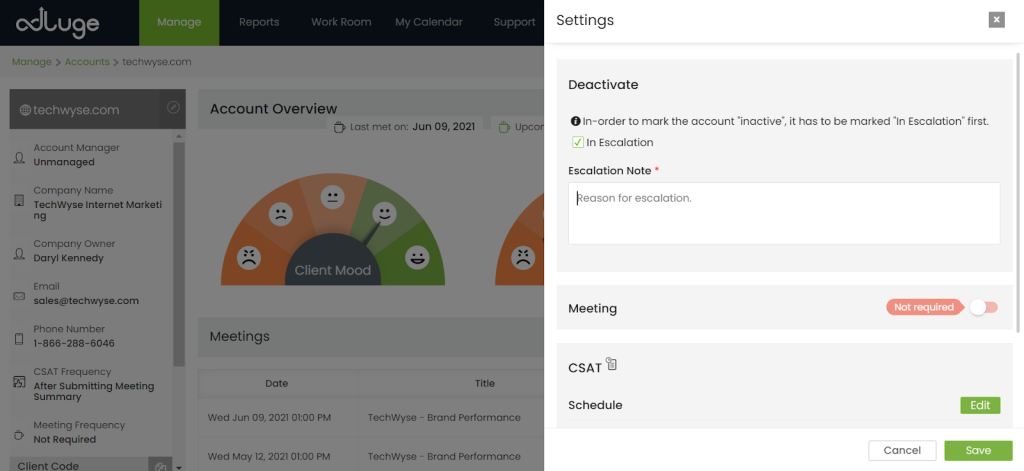Expand the Client Code dropdown arrow

[x=179, y=466]
